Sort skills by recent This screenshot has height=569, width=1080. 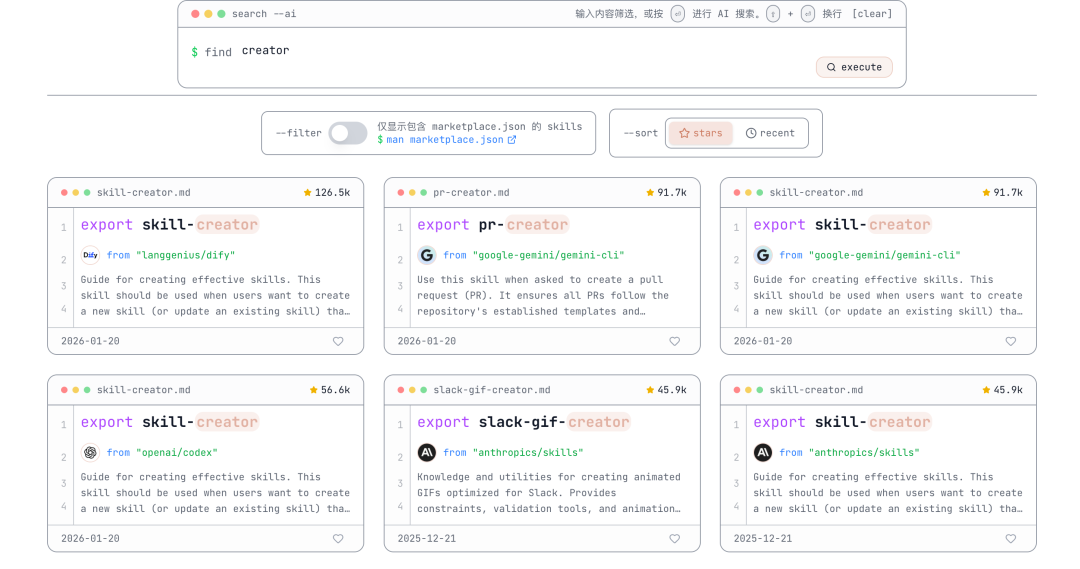(770, 133)
